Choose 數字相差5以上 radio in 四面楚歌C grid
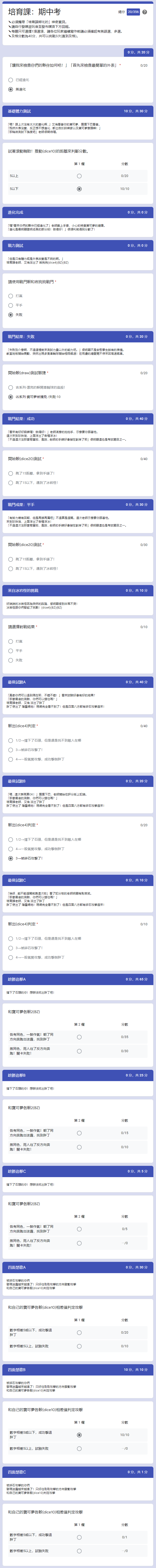The height and width of the screenshot is (1568, 156). pyautogui.click(x=79, y=1551)
